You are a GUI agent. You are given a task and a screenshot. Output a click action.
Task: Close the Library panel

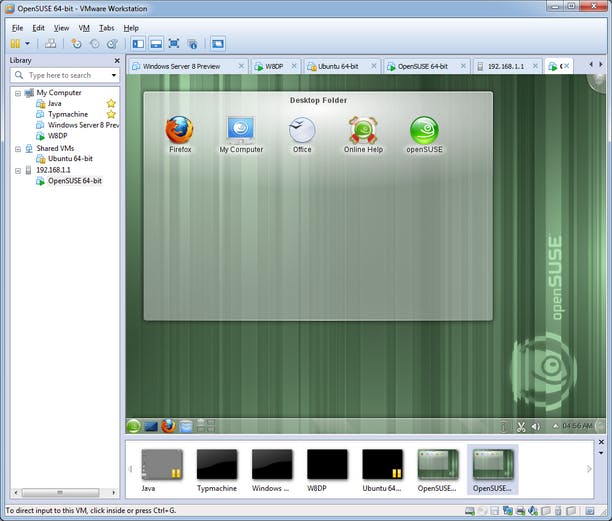(117, 60)
